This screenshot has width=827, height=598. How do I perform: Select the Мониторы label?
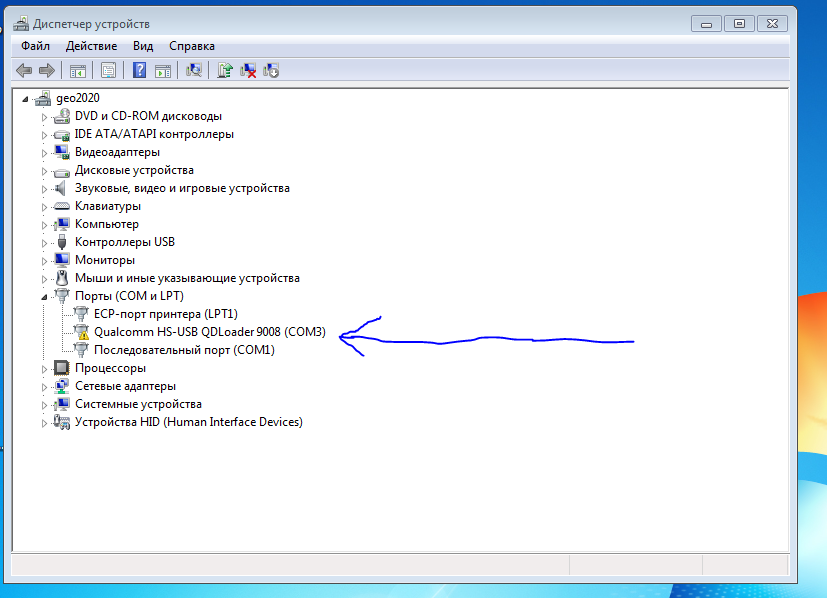105,259
